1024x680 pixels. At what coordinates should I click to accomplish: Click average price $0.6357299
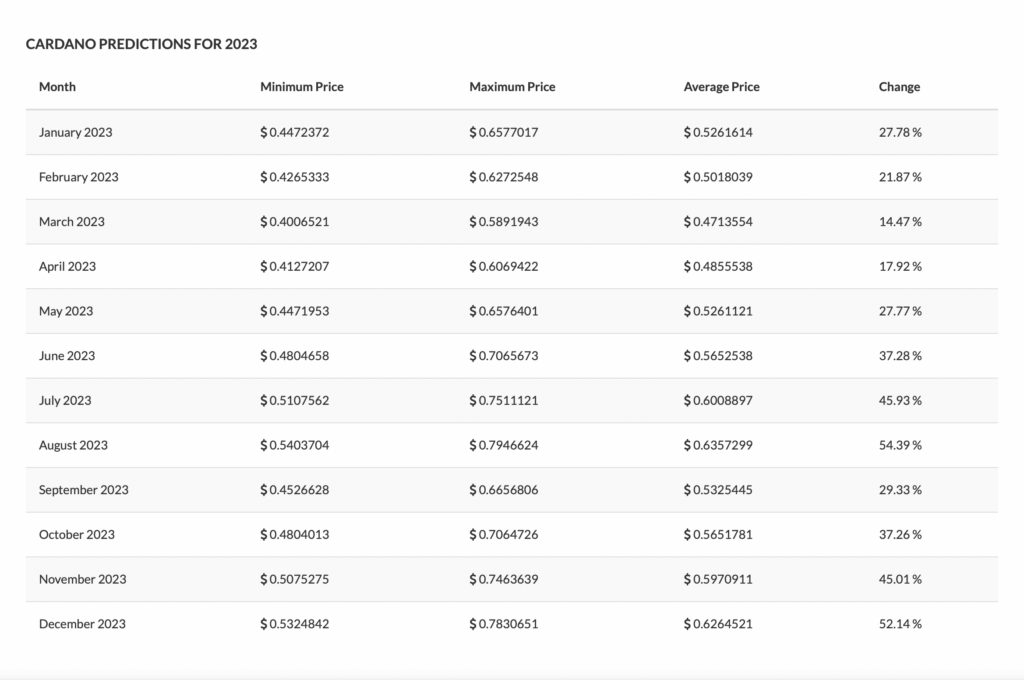point(718,445)
